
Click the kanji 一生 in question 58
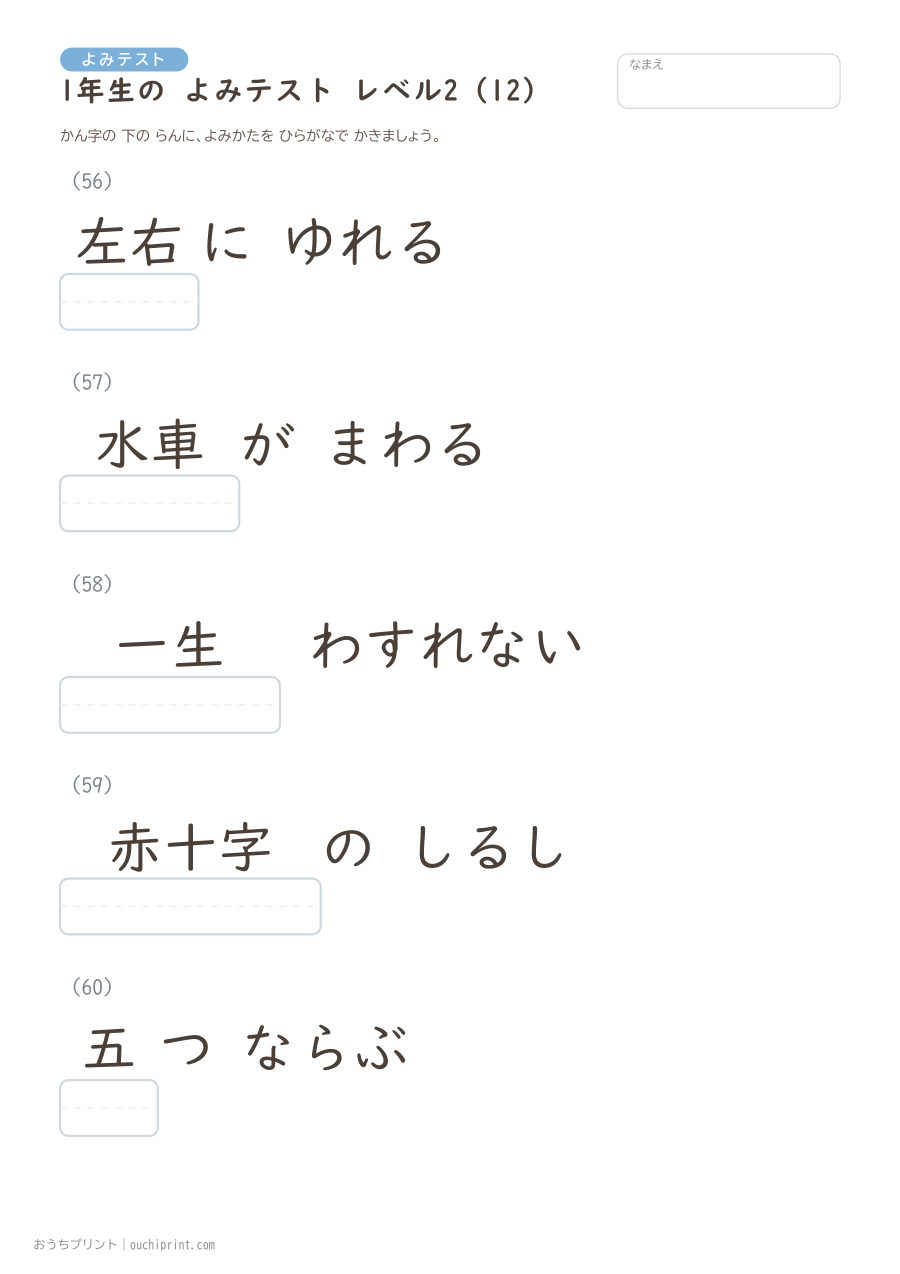(170, 646)
